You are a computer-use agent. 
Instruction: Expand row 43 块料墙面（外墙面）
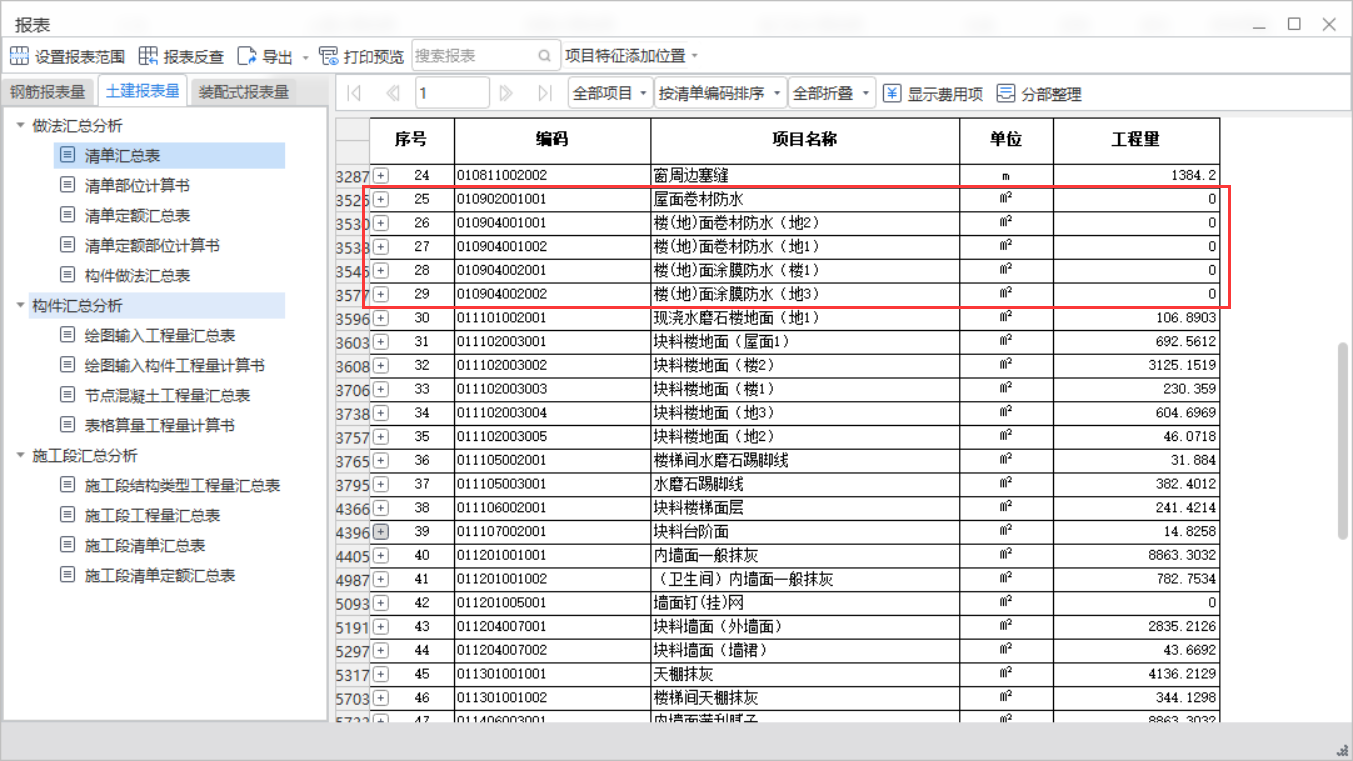pyautogui.click(x=381, y=627)
